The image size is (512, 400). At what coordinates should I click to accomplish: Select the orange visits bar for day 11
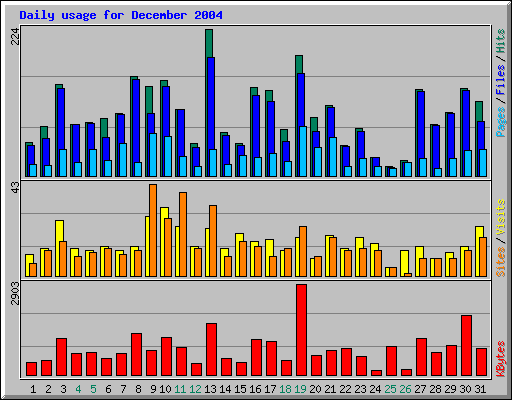[x=183, y=234]
